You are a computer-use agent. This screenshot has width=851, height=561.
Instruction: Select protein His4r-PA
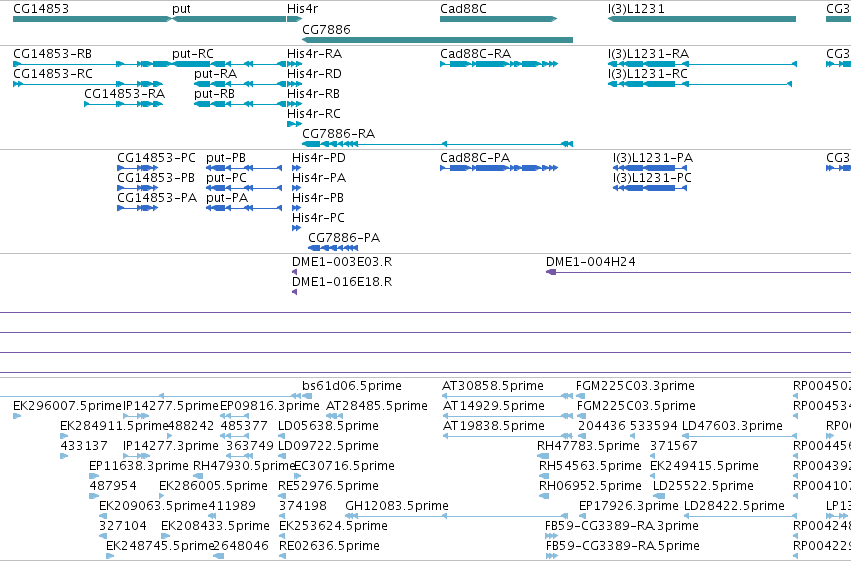[x=319, y=178]
